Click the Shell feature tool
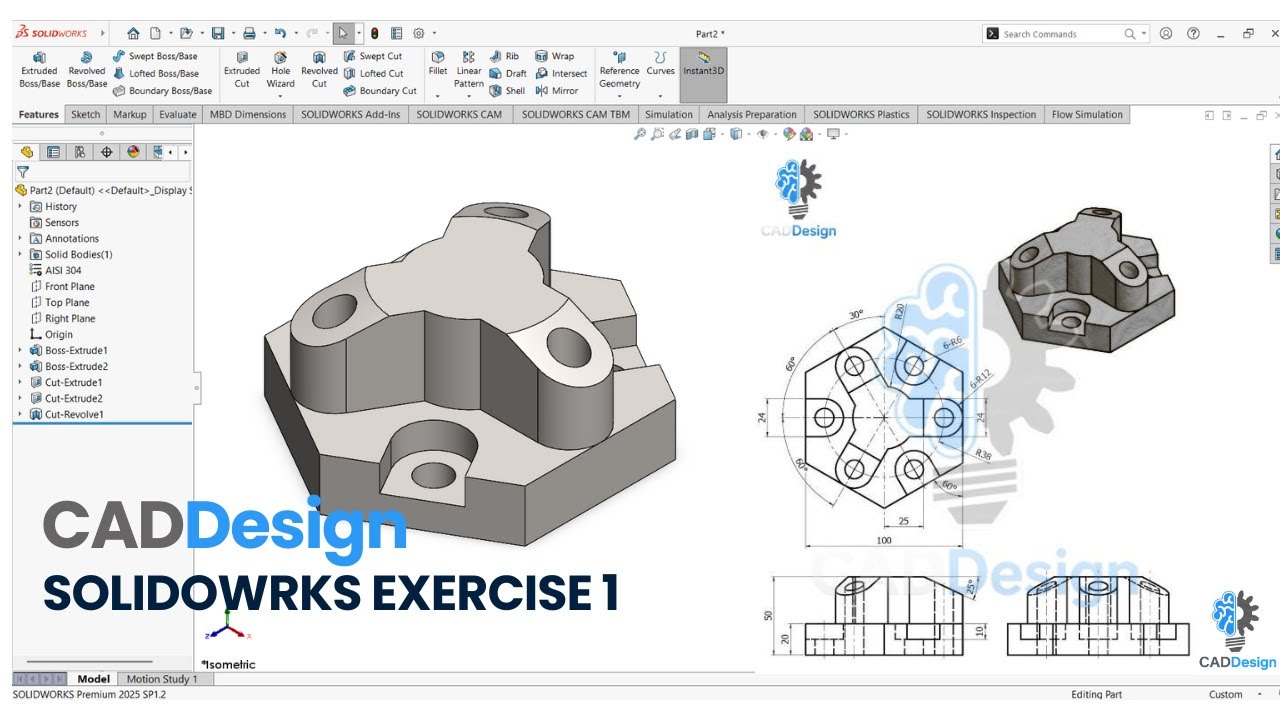This screenshot has height=720, width=1280. [507, 90]
